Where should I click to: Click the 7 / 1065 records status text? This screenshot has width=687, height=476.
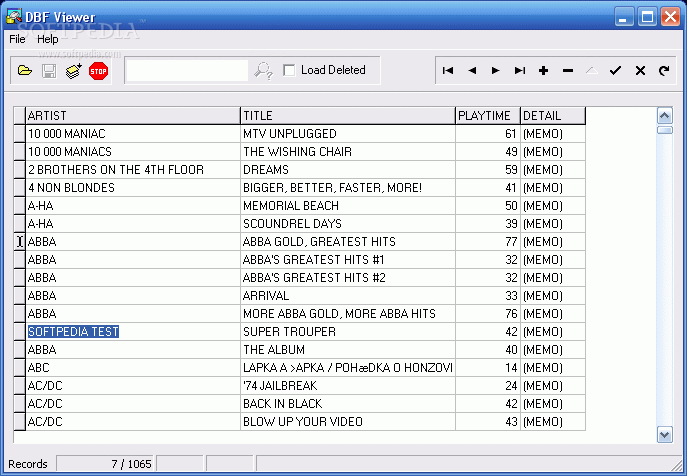(131, 464)
